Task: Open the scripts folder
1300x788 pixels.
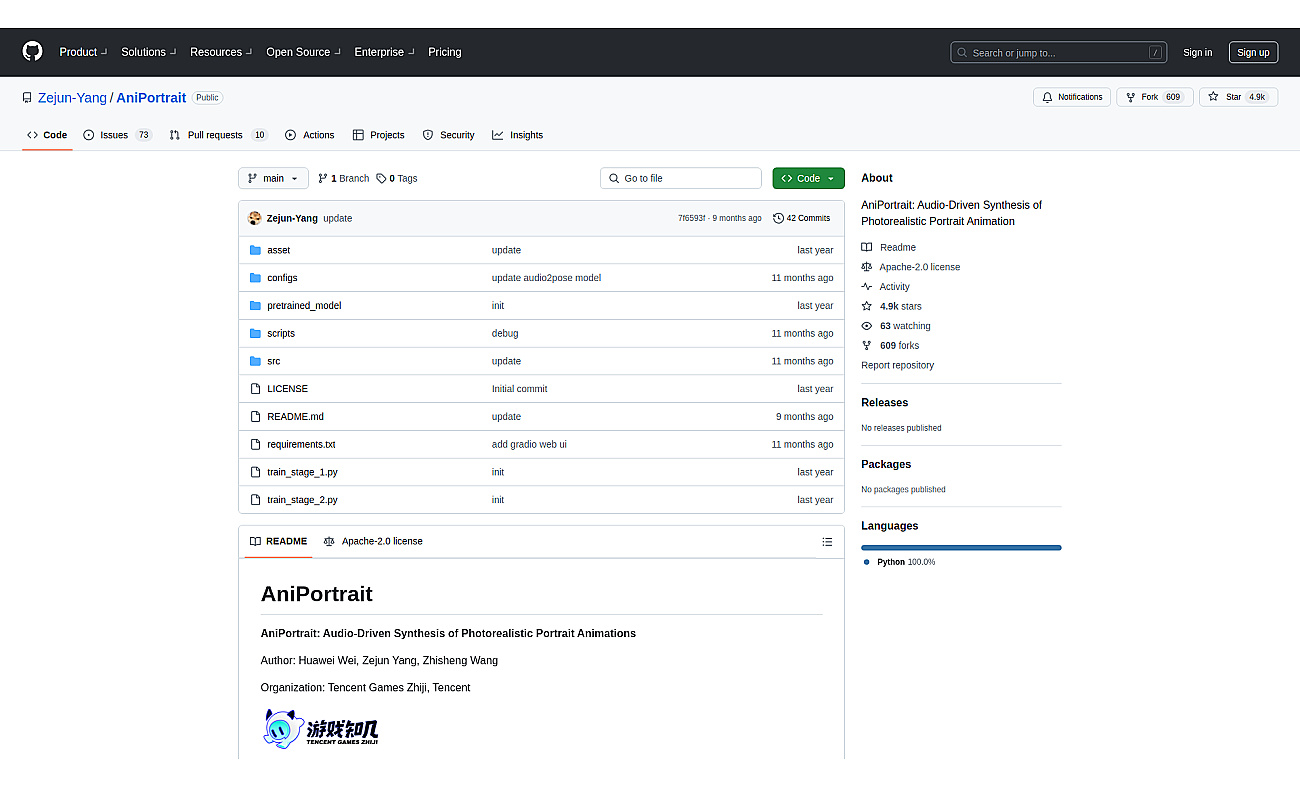Action: tap(281, 333)
